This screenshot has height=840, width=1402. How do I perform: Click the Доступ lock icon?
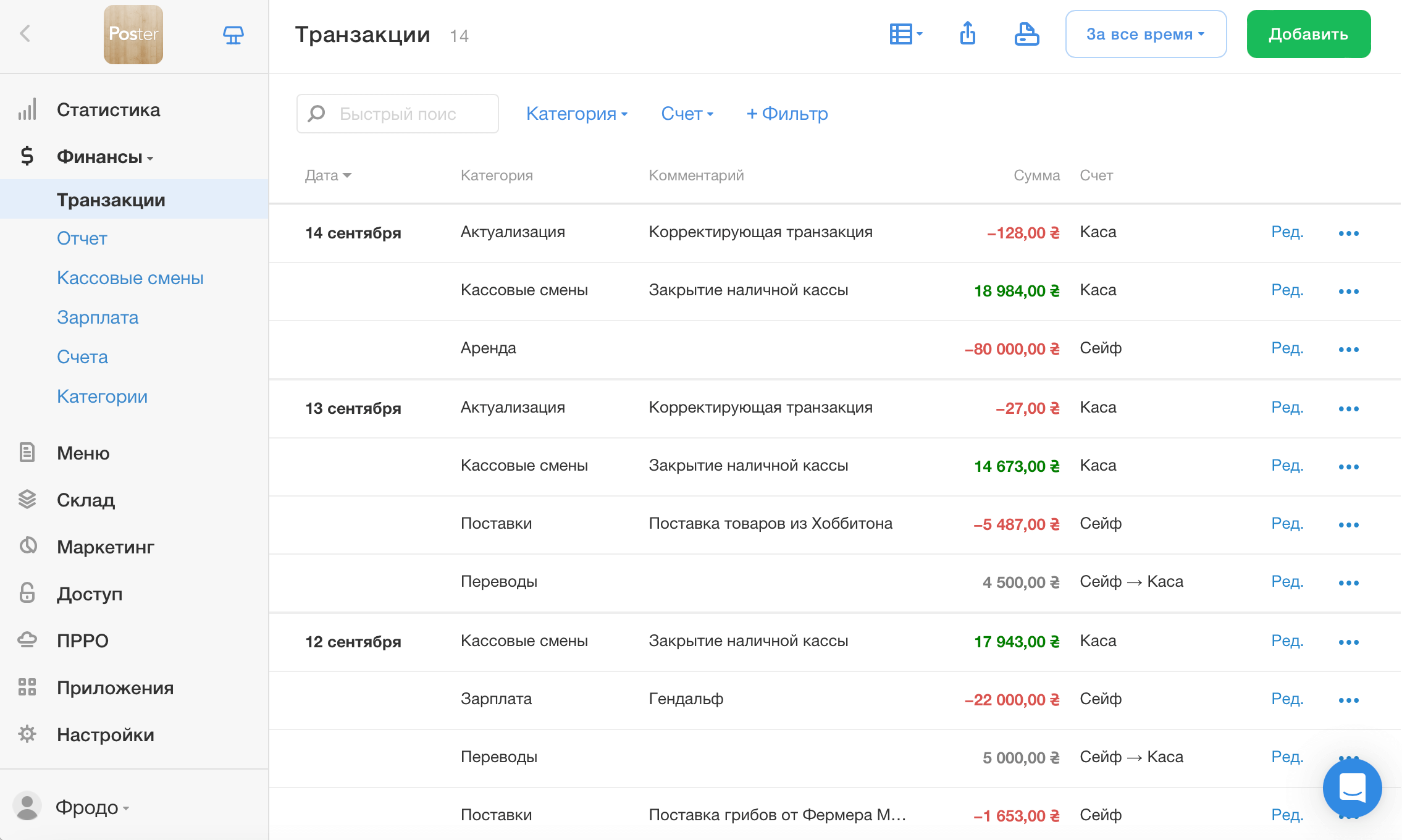(x=27, y=593)
